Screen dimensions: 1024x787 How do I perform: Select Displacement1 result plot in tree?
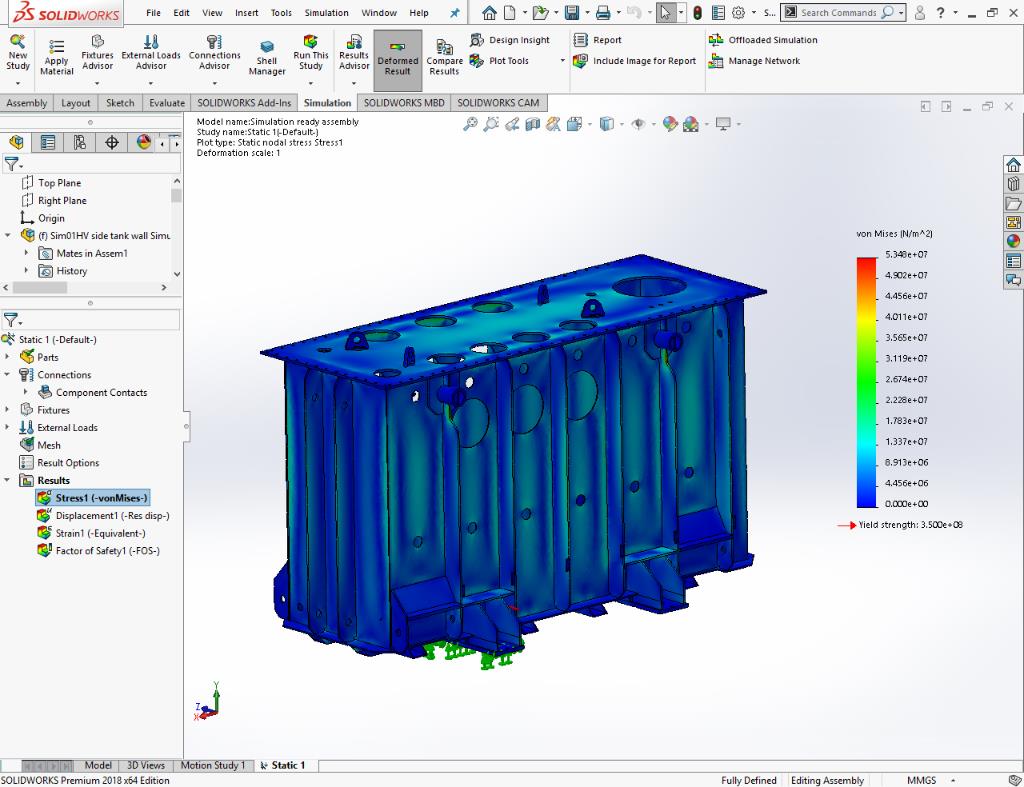112,516
